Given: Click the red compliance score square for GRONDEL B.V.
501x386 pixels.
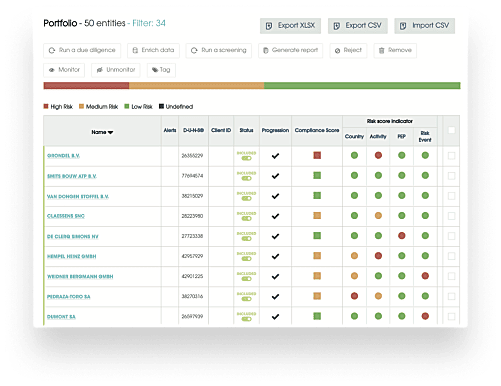Looking at the screenshot, I should (317, 155).
